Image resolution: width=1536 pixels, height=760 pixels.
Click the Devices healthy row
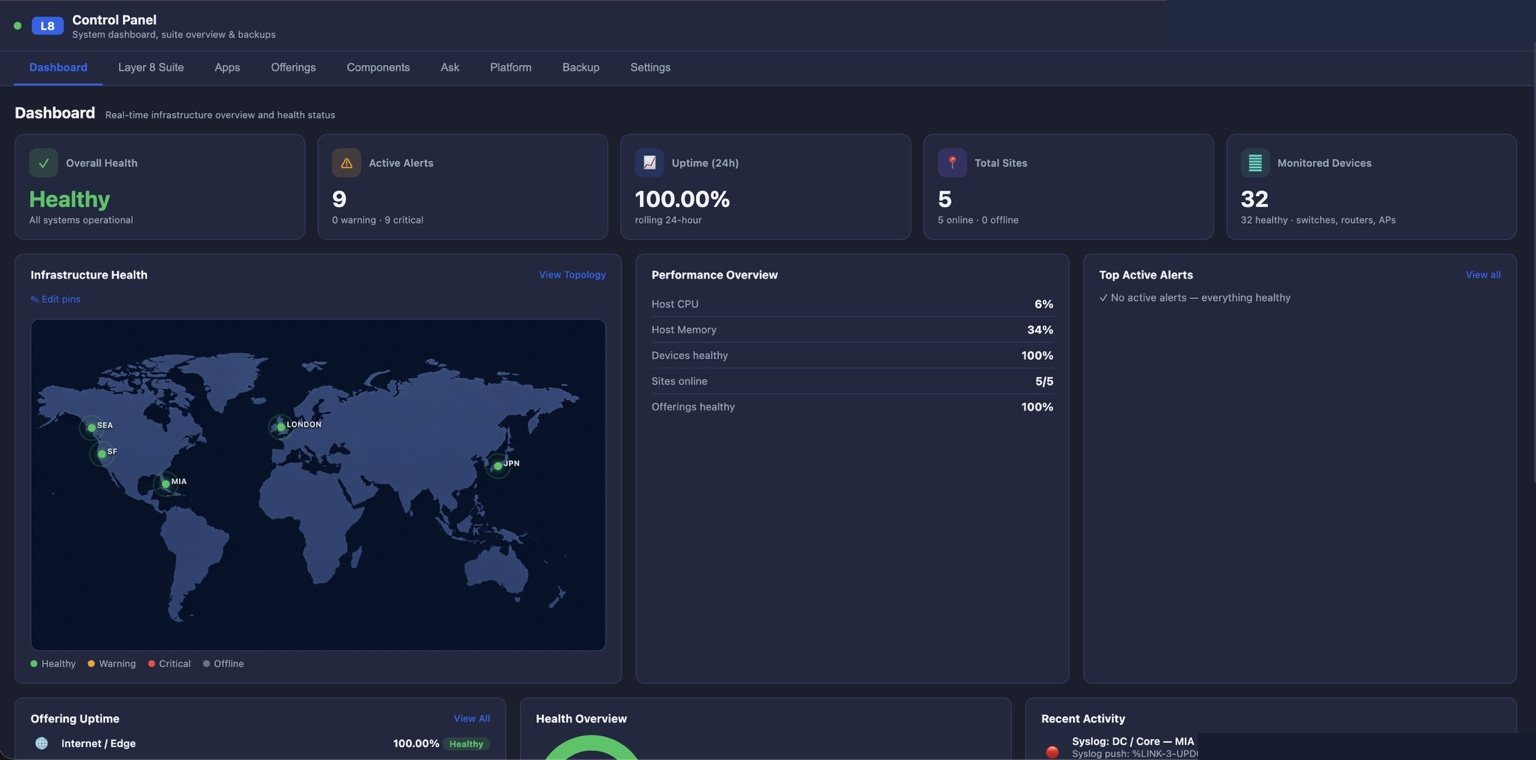pyautogui.click(x=852, y=356)
